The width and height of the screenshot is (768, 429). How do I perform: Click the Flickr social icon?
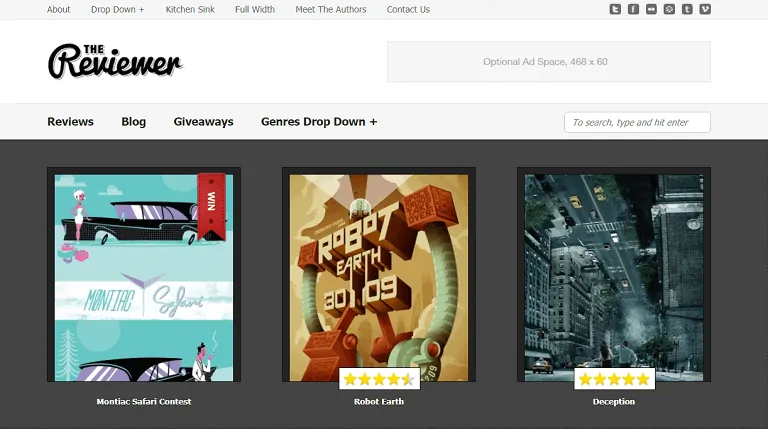(651, 9)
